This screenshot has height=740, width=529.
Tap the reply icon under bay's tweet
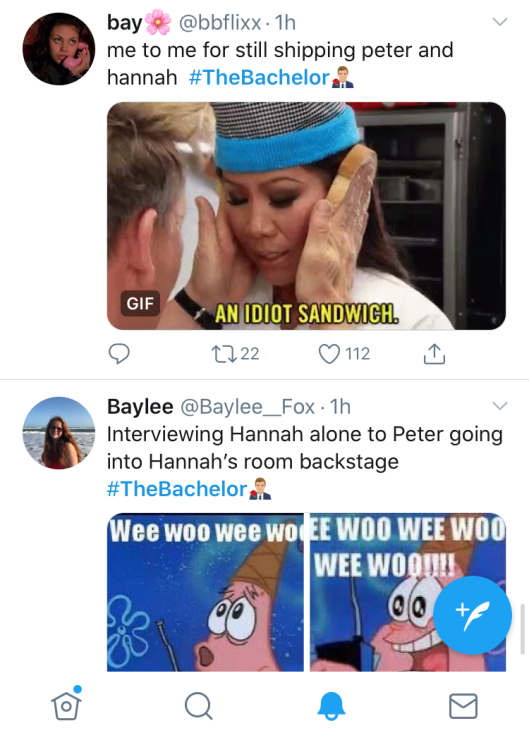(x=119, y=353)
